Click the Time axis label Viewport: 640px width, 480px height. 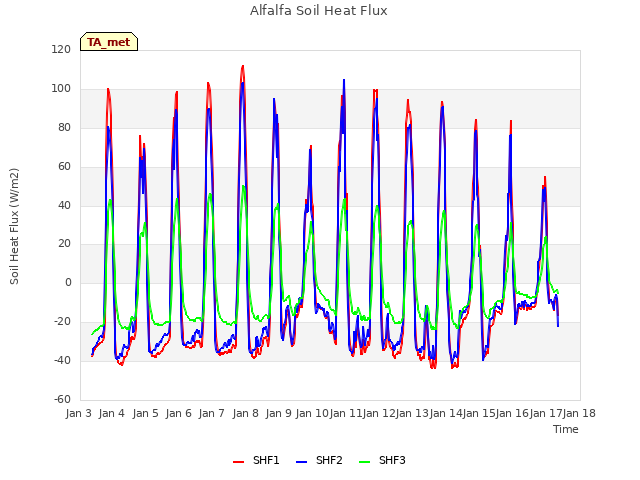566,429
